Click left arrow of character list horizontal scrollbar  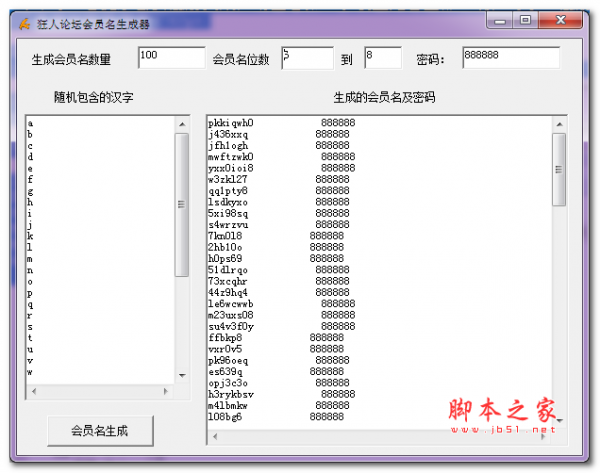click(34, 391)
